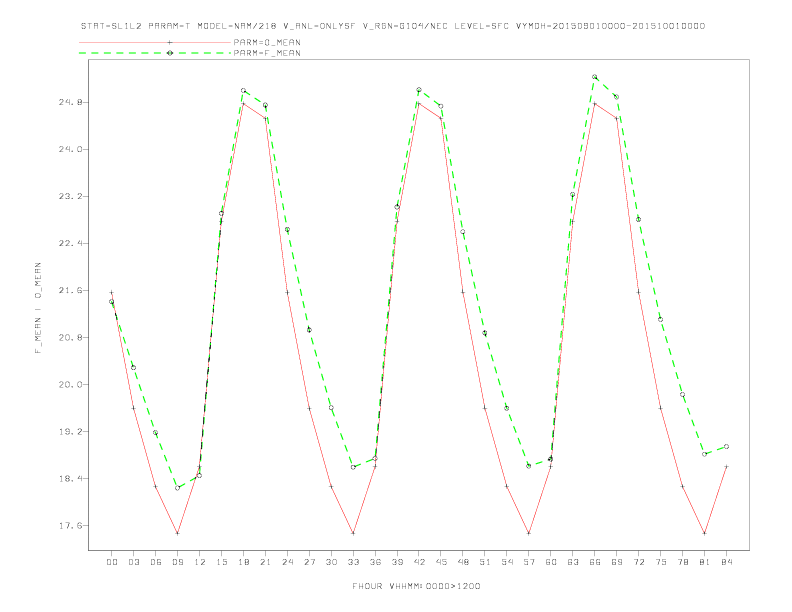Click the 27 forecast-hour tick label

pos(310,562)
